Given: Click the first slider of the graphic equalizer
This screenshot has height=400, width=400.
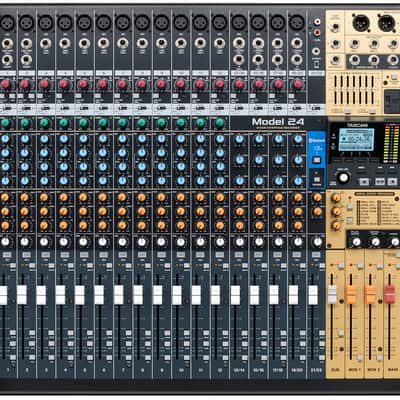Looking at the screenshot, I should (x=335, y=90).
